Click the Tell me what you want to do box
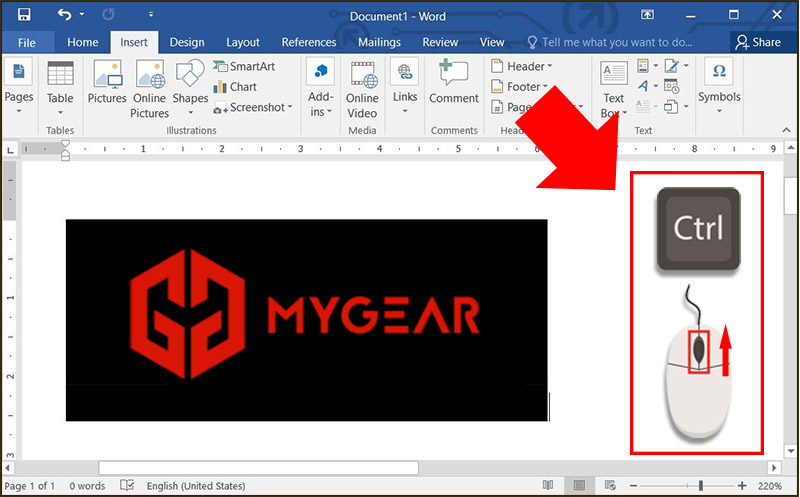 pyautogui.click(x=609, y=42)
